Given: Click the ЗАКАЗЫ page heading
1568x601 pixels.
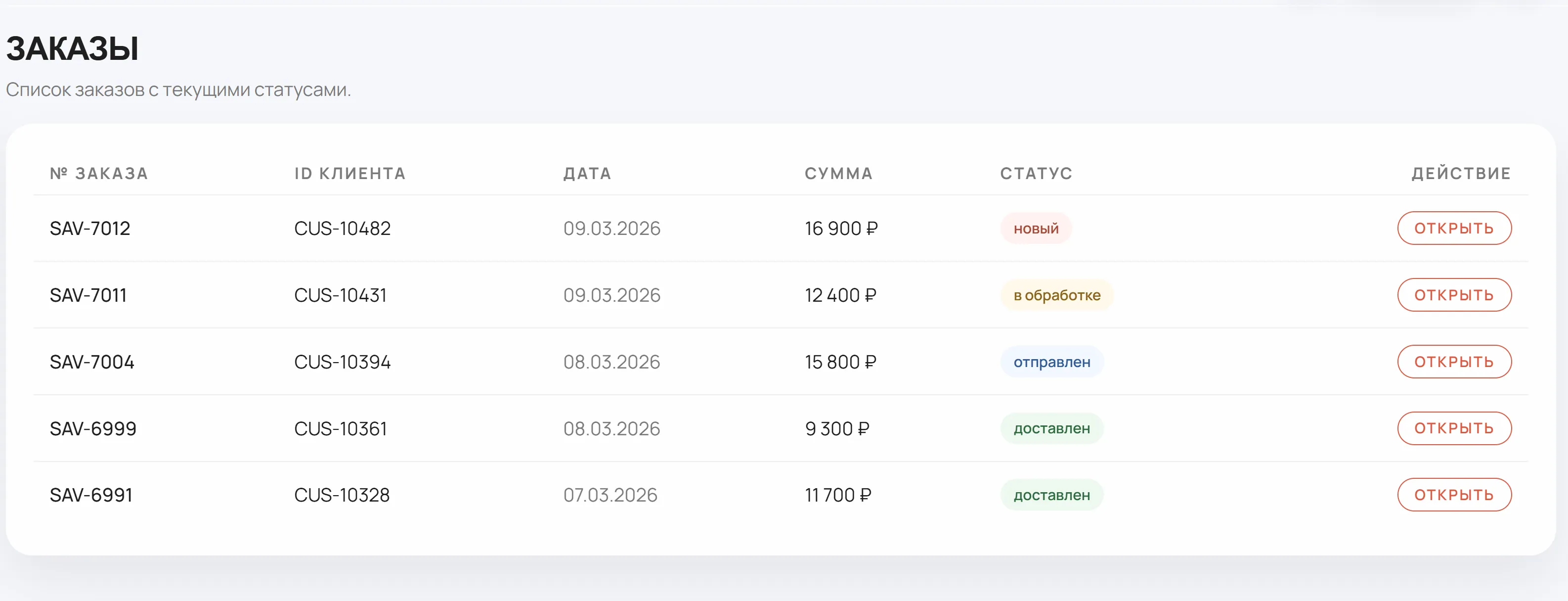Looking at the screenshot, I should [73, 48].
